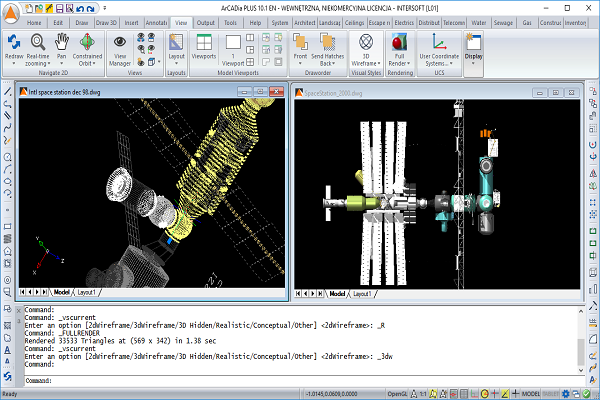Click the Redraw icon in Navigate 2D
Image resolution: width=600 pixels, height=400 pixels.
(15, 42)
